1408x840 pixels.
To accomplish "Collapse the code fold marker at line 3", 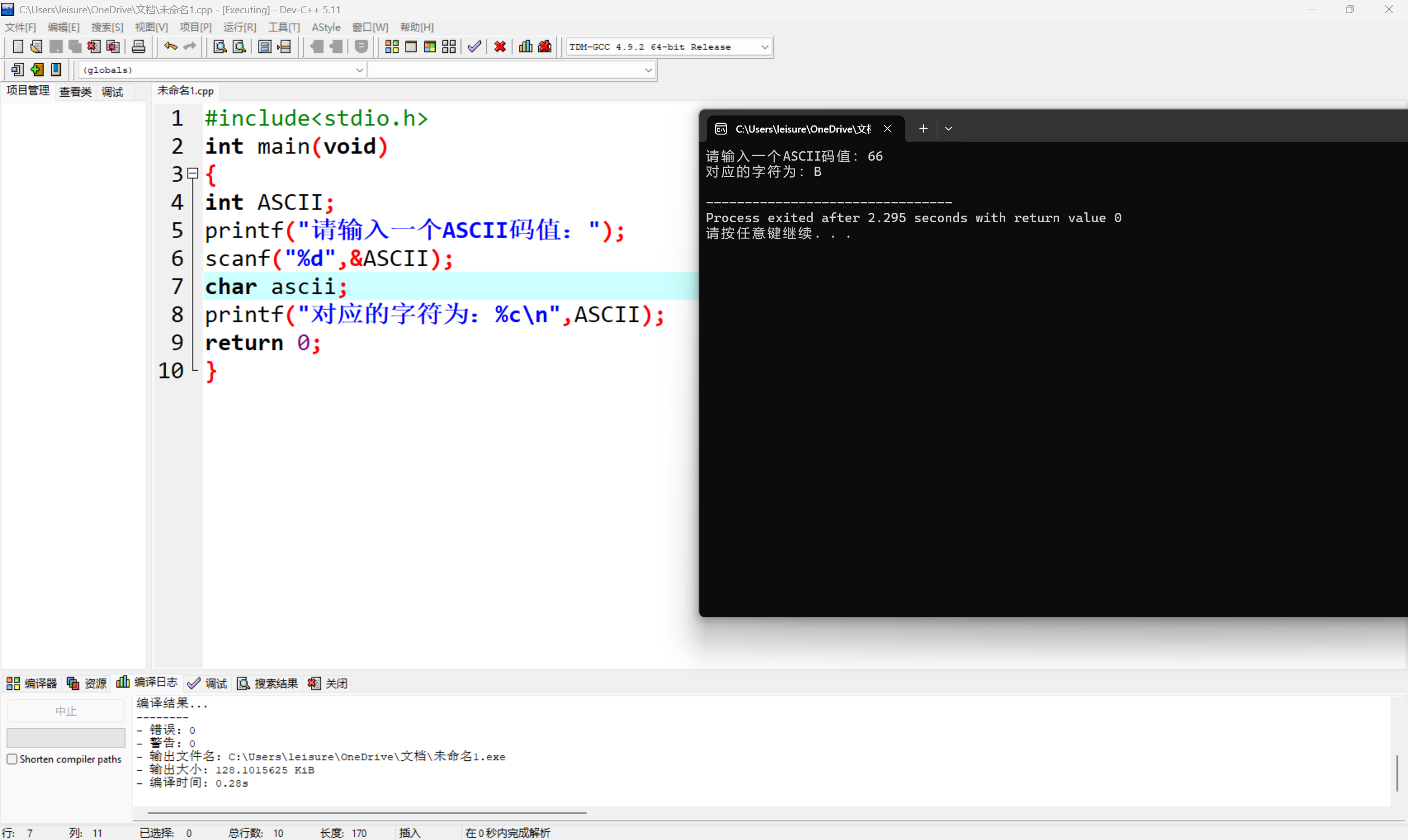I will click(193, 173).
